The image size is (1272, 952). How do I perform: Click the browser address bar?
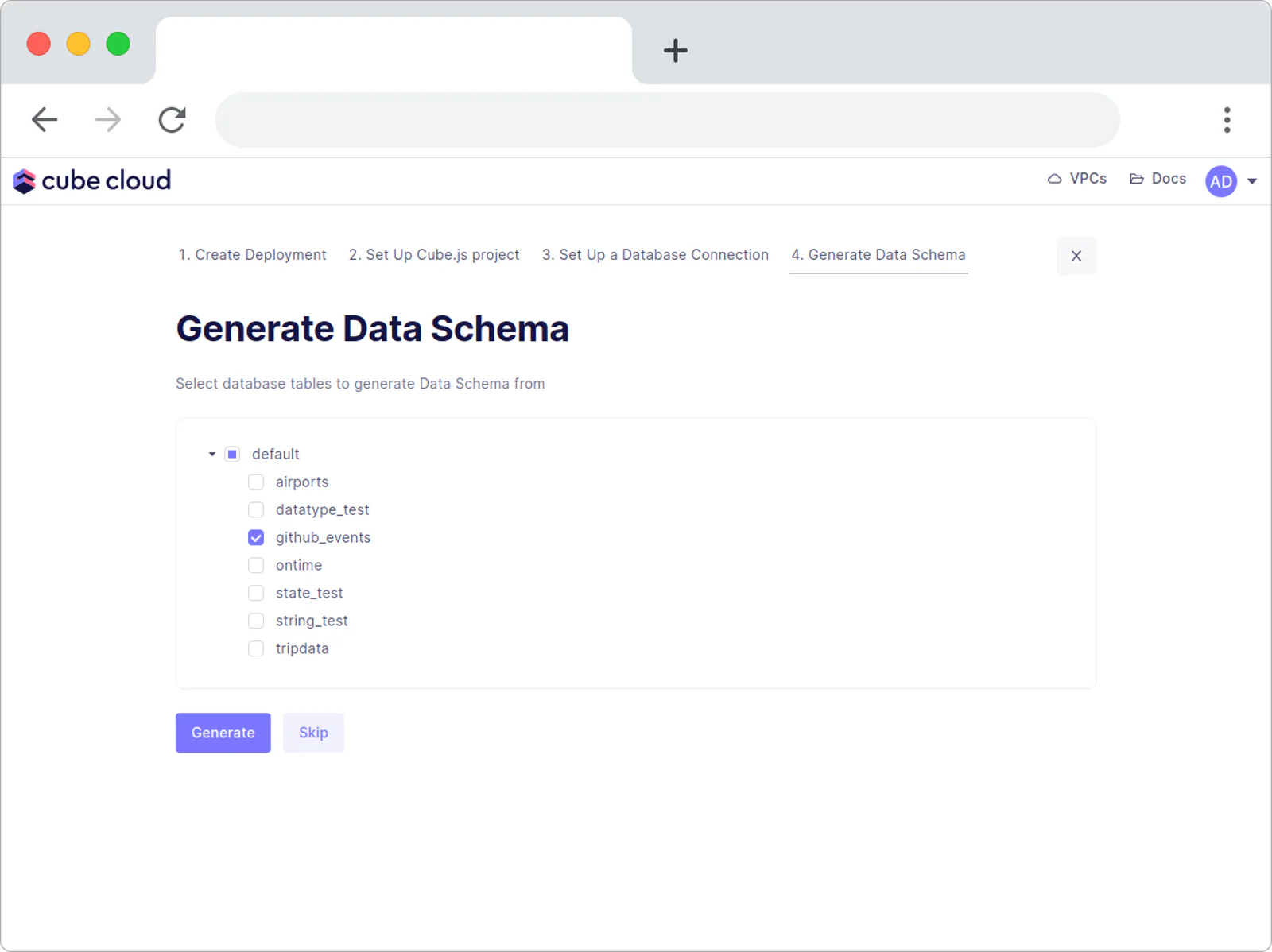click(x=668, y=120)
